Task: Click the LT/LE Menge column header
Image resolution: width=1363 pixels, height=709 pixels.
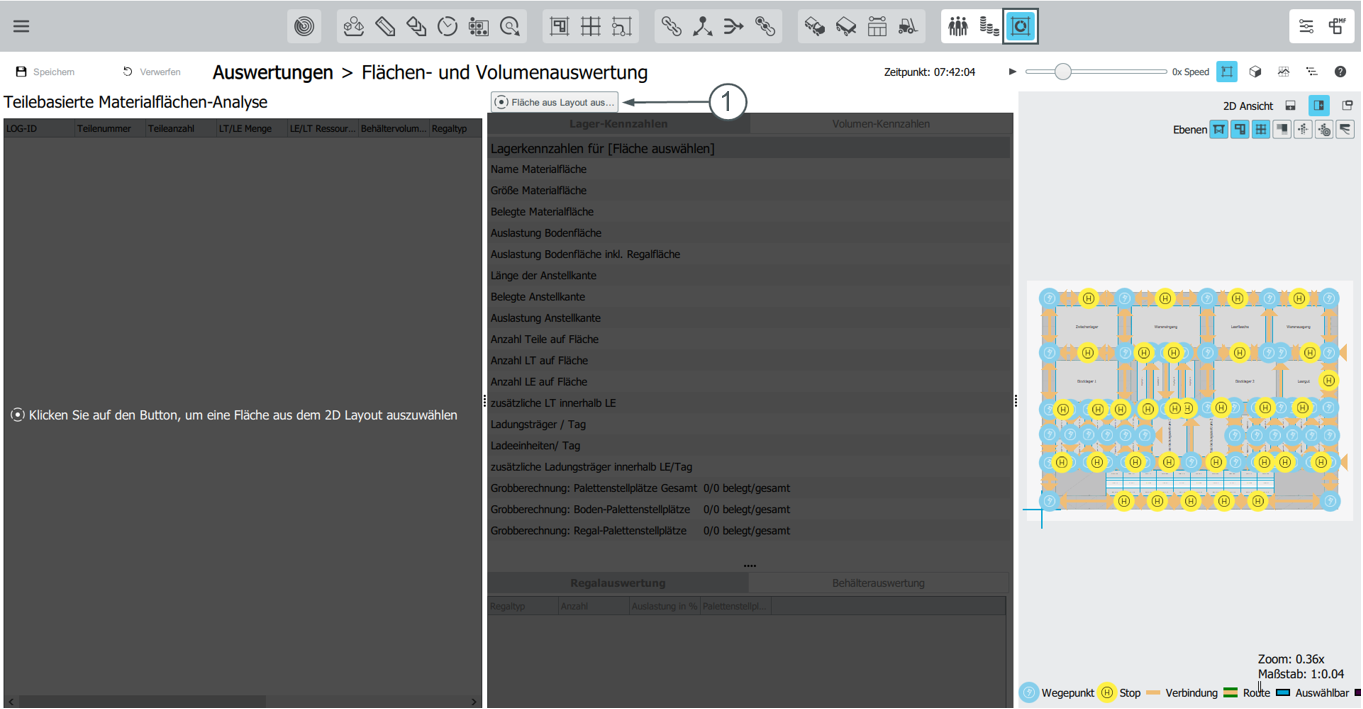Action: pyautogui.click(x=252, y=129)
